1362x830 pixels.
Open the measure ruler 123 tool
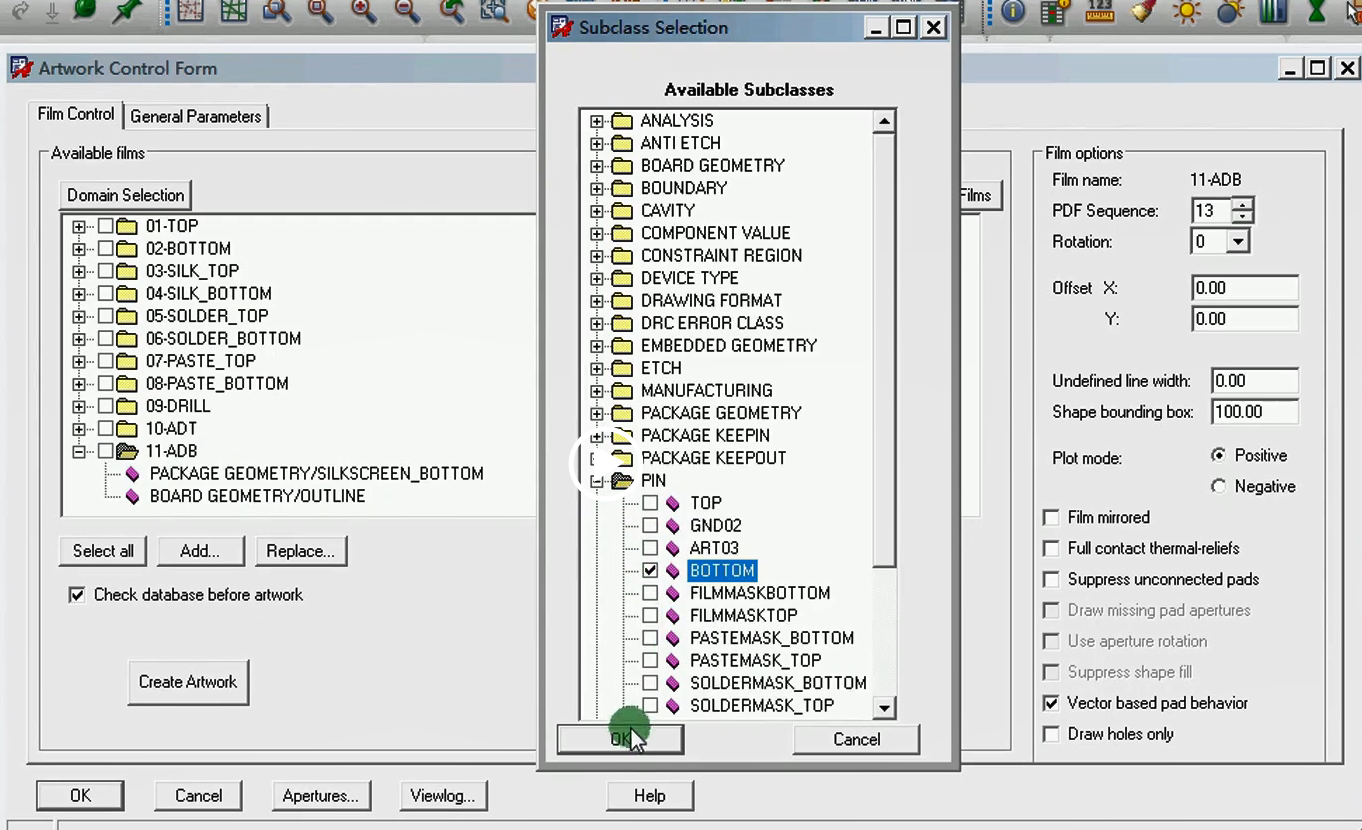1099,11
